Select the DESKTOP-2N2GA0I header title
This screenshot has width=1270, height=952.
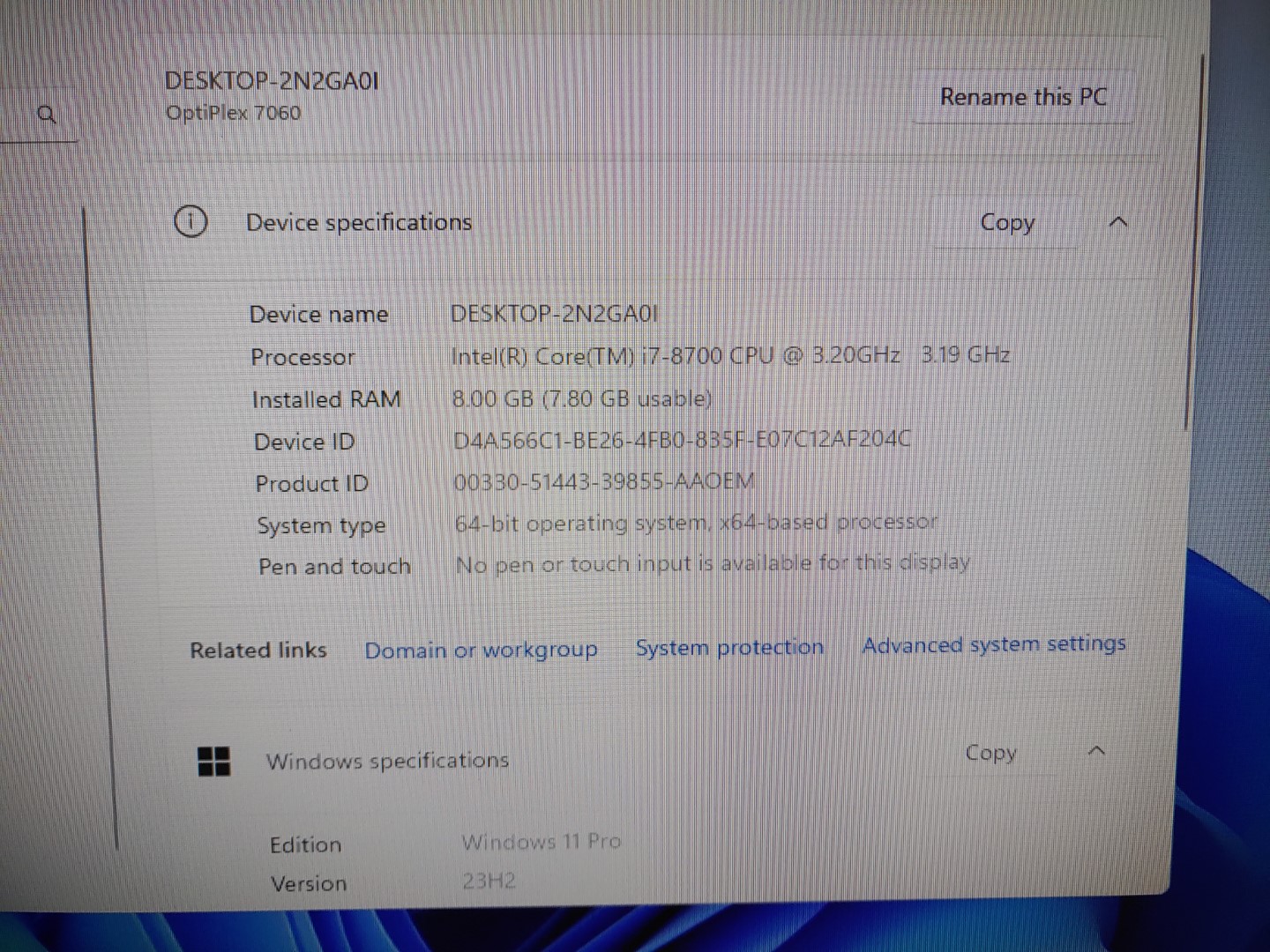coord(272,81)
